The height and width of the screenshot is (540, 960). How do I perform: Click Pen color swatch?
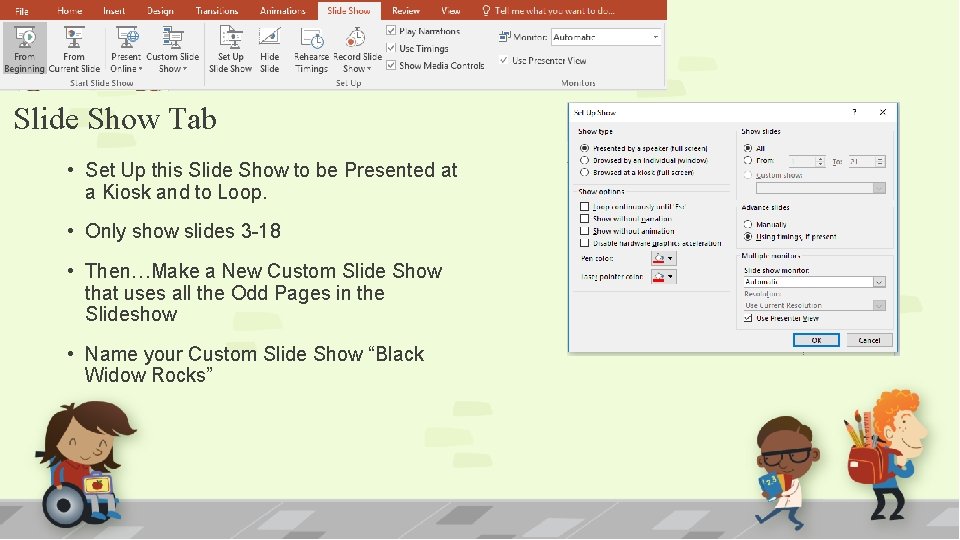659,258
